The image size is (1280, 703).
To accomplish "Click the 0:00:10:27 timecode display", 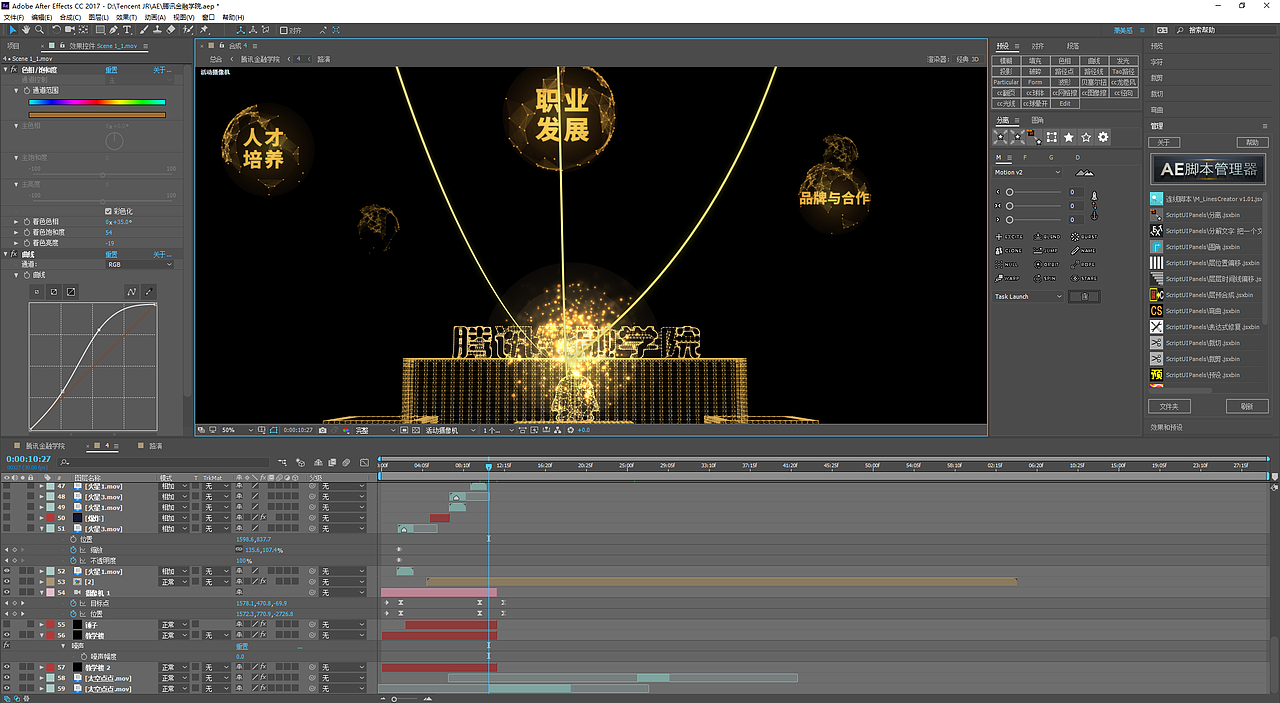I will [x=29, y=459].
